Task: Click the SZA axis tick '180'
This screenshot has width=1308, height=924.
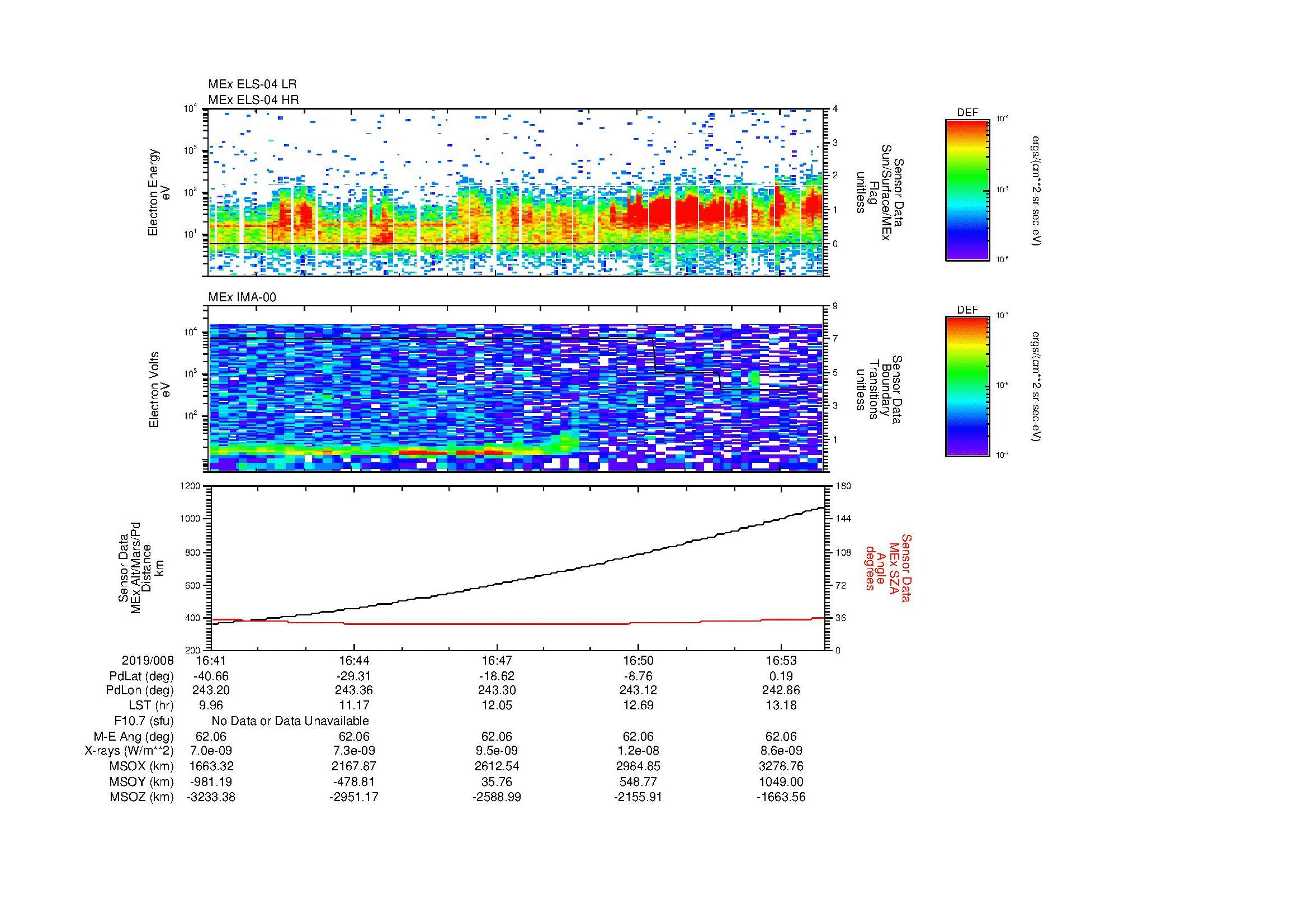Action: (x=843, y=486)
